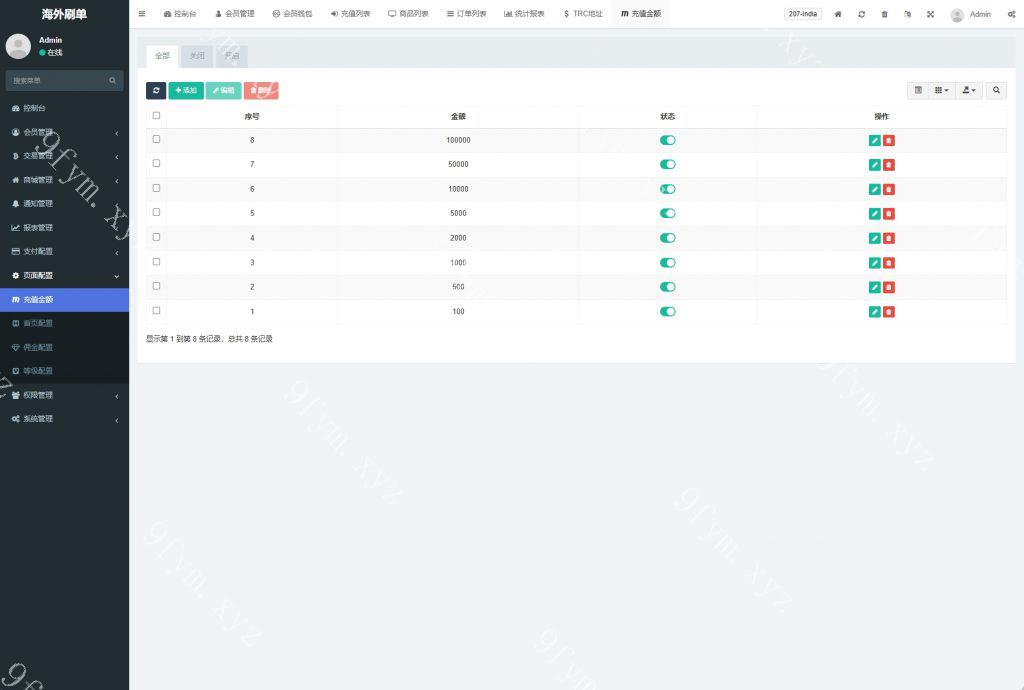Expand 支付配置 in the sidebar
Image resolution: width=1024 pixels, height=690 pixels.
(x=64, y=252)
